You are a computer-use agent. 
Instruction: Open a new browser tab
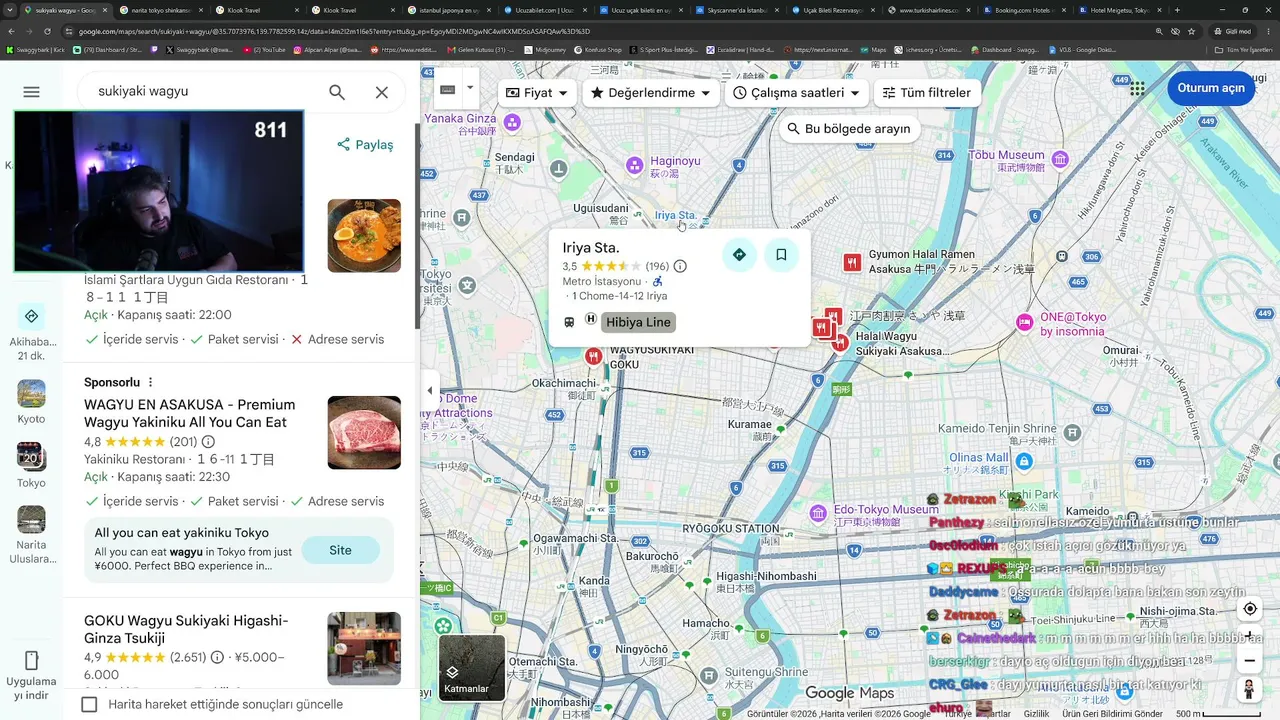(1176, 10)
